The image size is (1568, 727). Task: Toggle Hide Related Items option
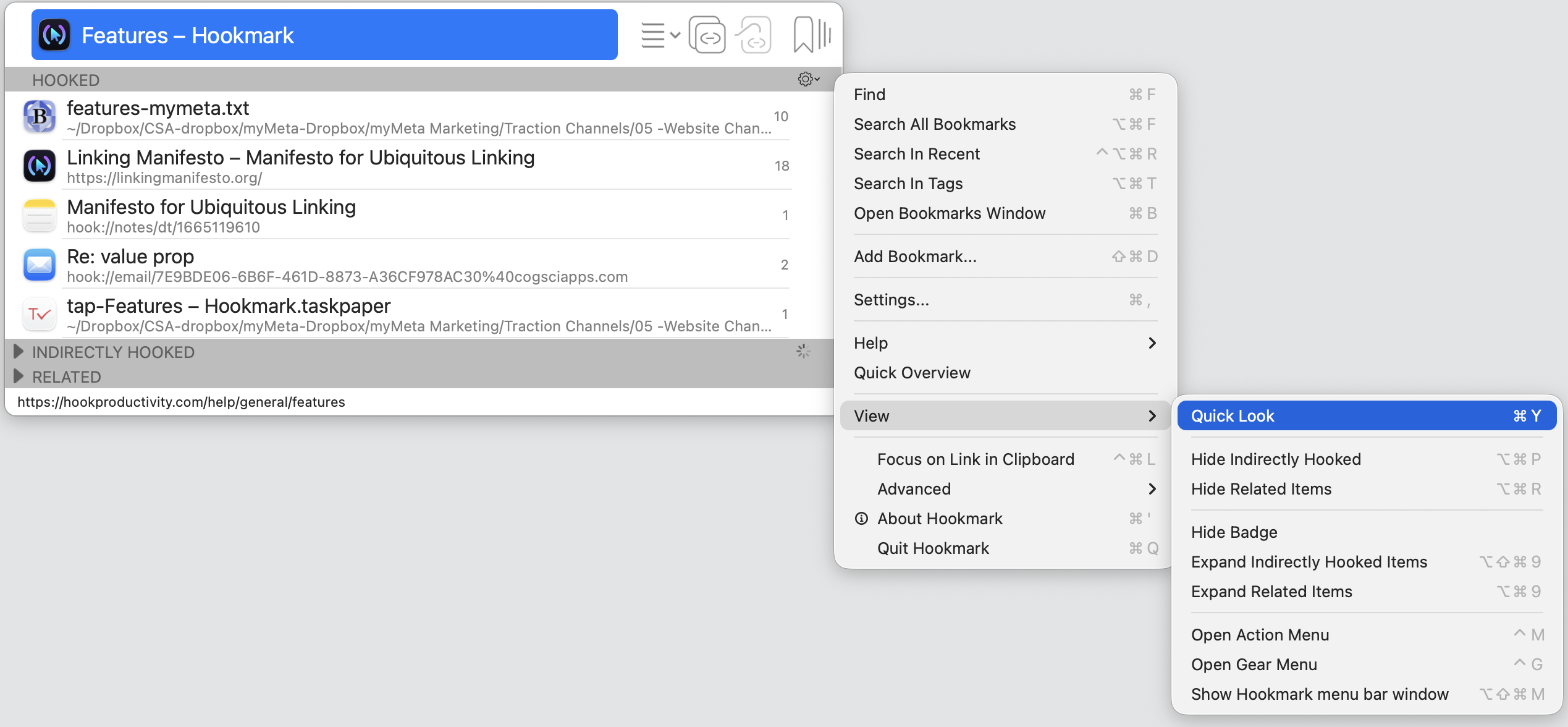click(x=1262, y=489)
